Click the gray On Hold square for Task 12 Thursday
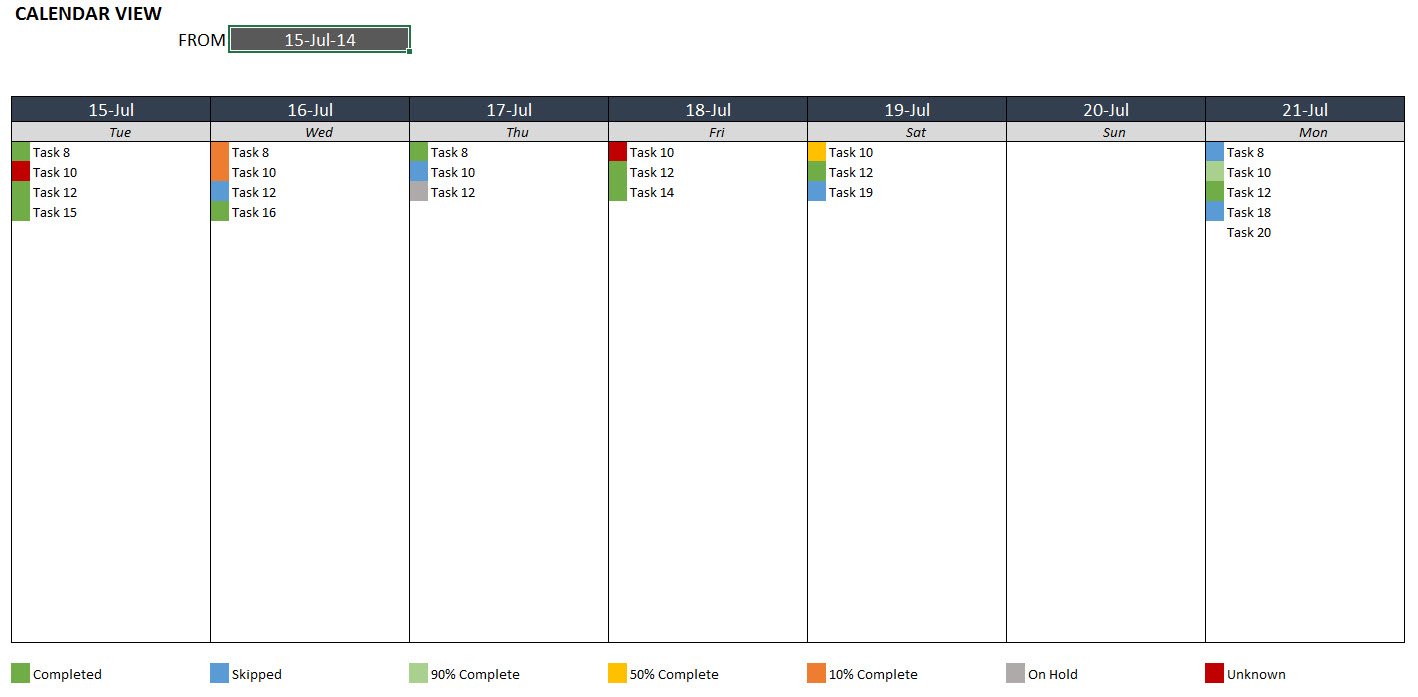 [x=420, y=192]
